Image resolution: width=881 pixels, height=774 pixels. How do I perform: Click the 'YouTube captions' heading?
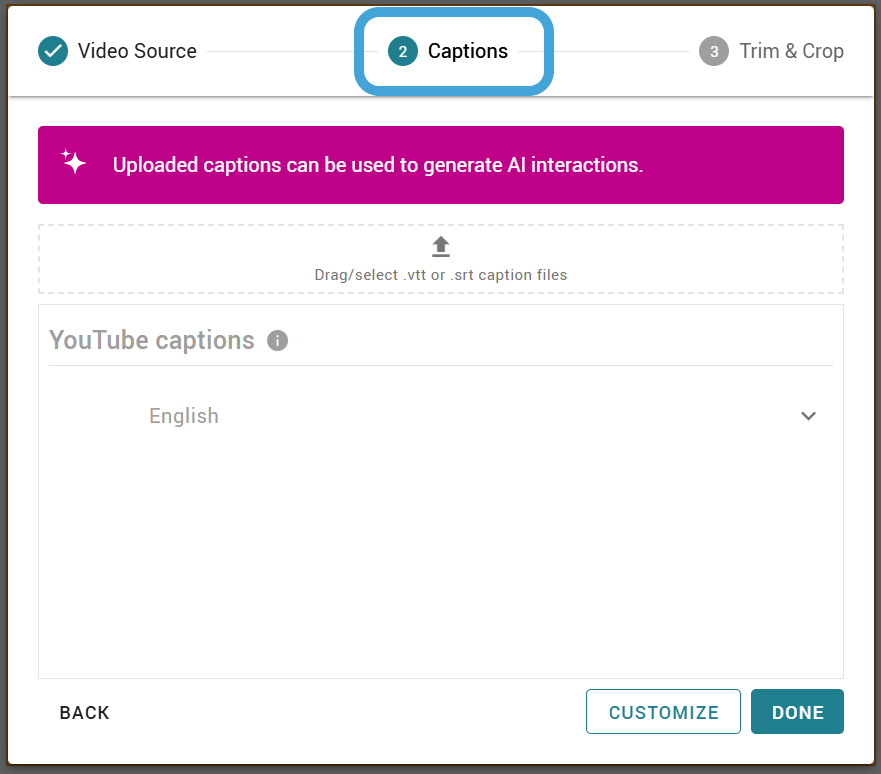tap(152, 340)
